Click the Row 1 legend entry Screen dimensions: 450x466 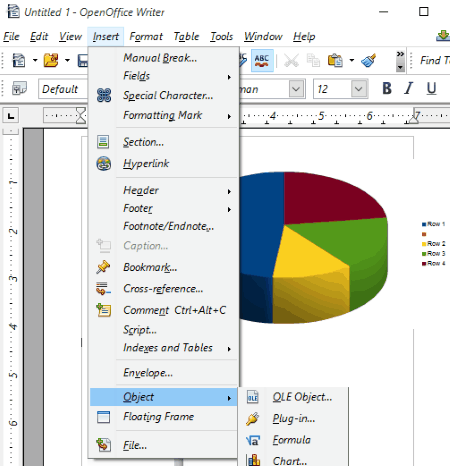pyautogui.click(x=433, y=224)
